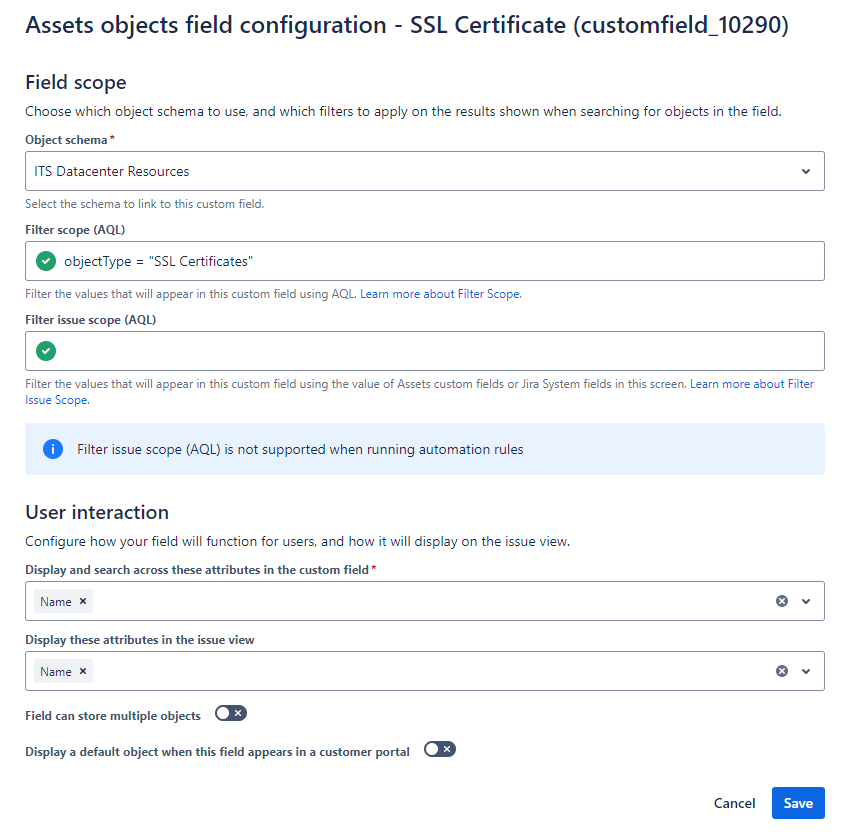Save the field configuration
Image resolution: width=858 pixels, height=835 pixels.
[x=798, y=803]
